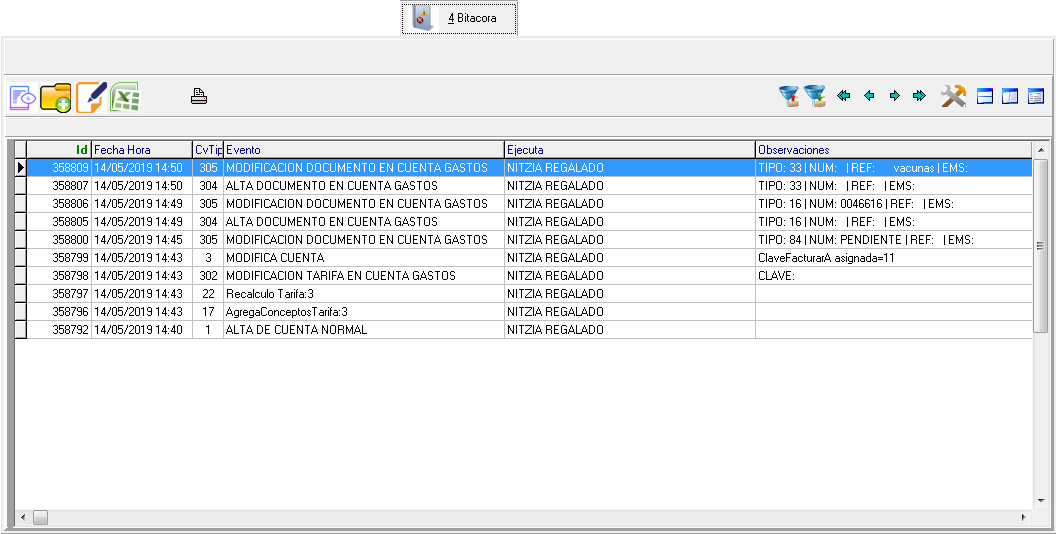Image resolution: width=1056 pixels, height=534 pixels.
Task: Export the log with the Excel icon
Action: pos(125,97)
